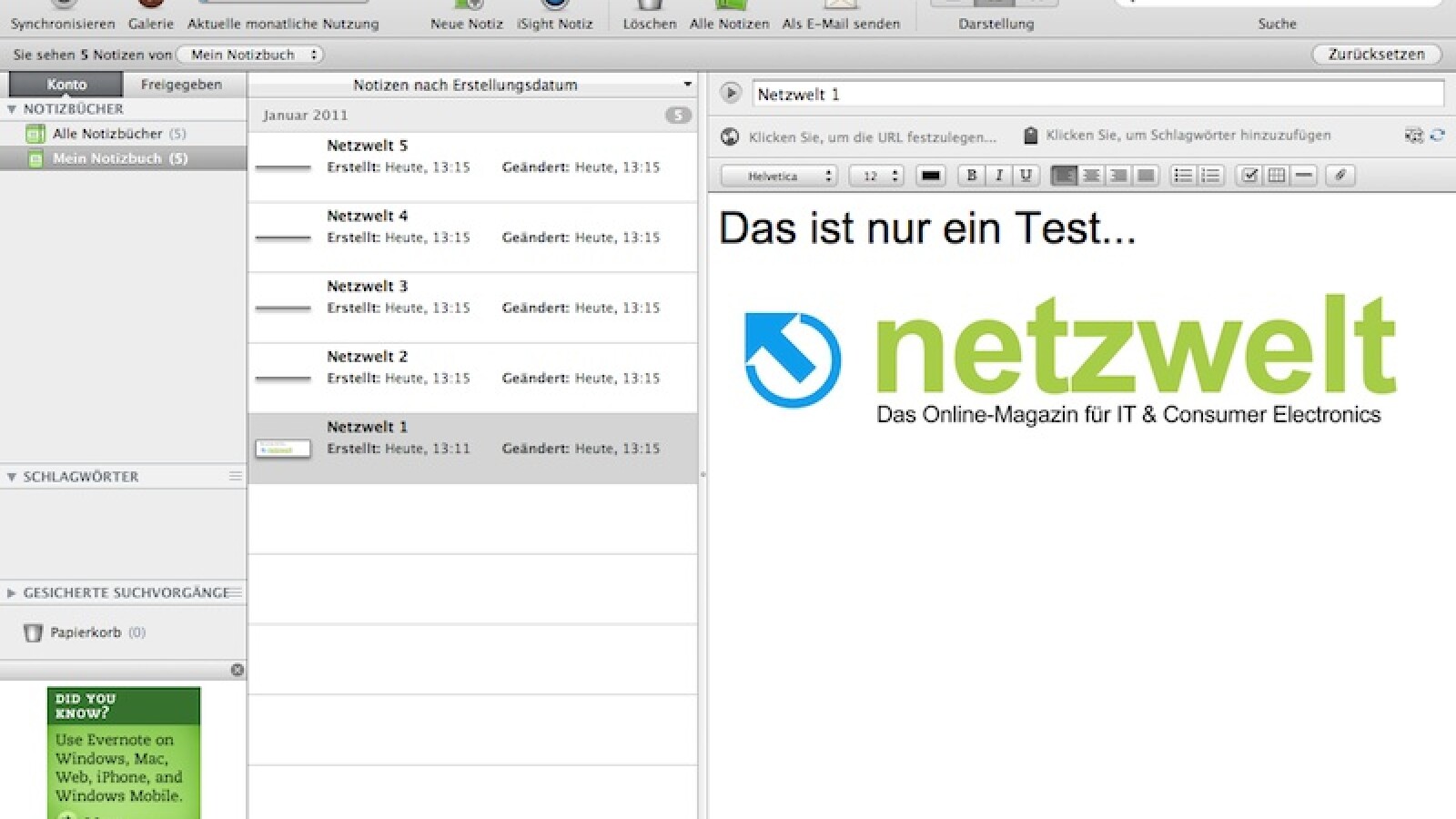Insert a horizontal rule line
This screenshot has height=819, width=1456.
1304,176
